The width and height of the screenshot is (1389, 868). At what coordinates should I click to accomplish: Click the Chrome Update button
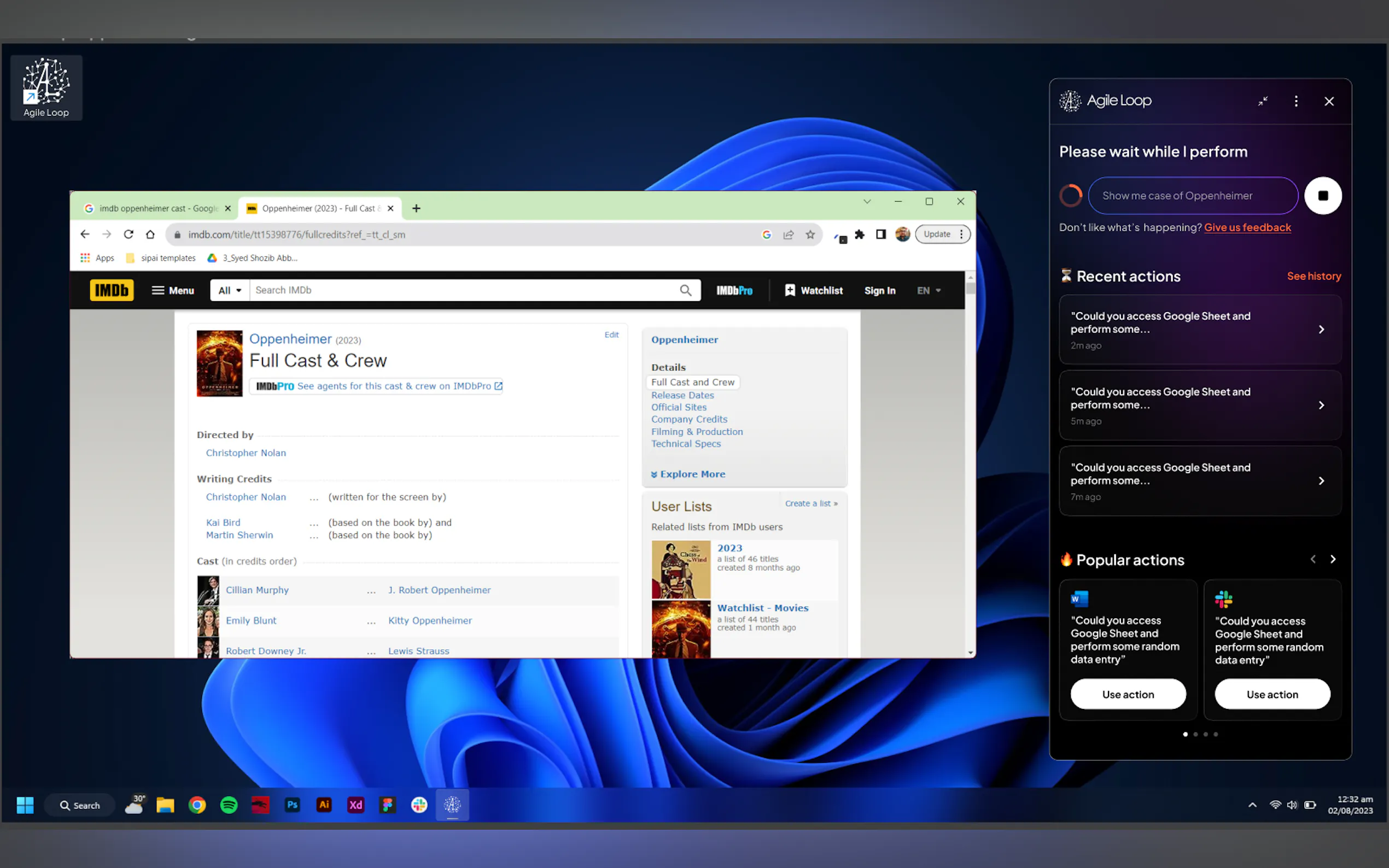click(x=943, y=234)
